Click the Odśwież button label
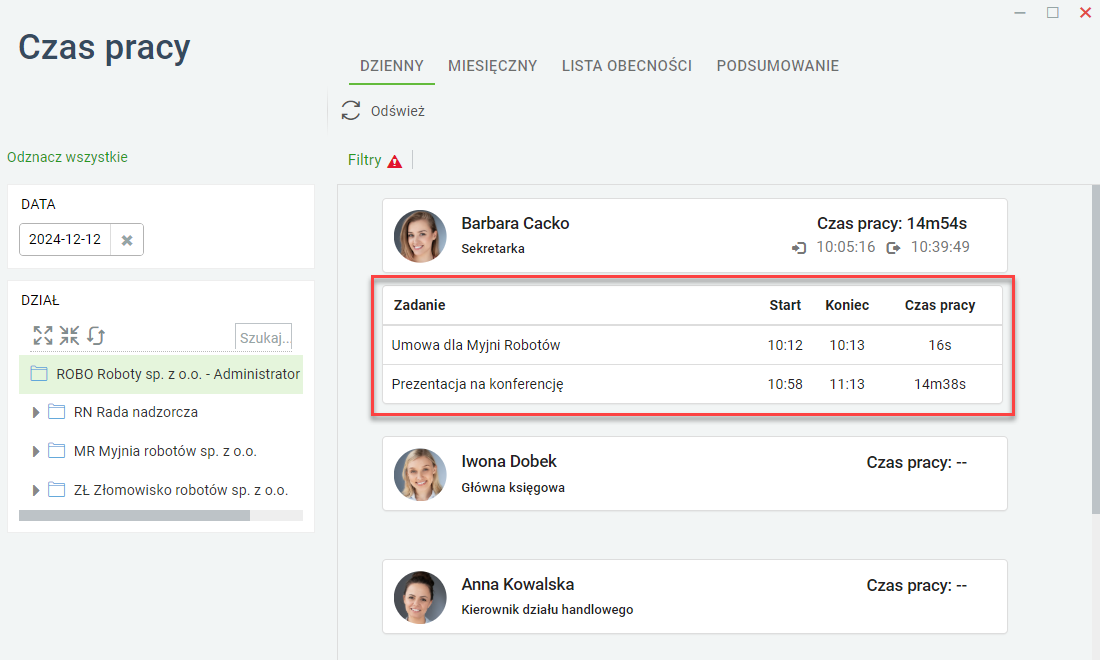The image size is (1100, 660). point(398,111)
